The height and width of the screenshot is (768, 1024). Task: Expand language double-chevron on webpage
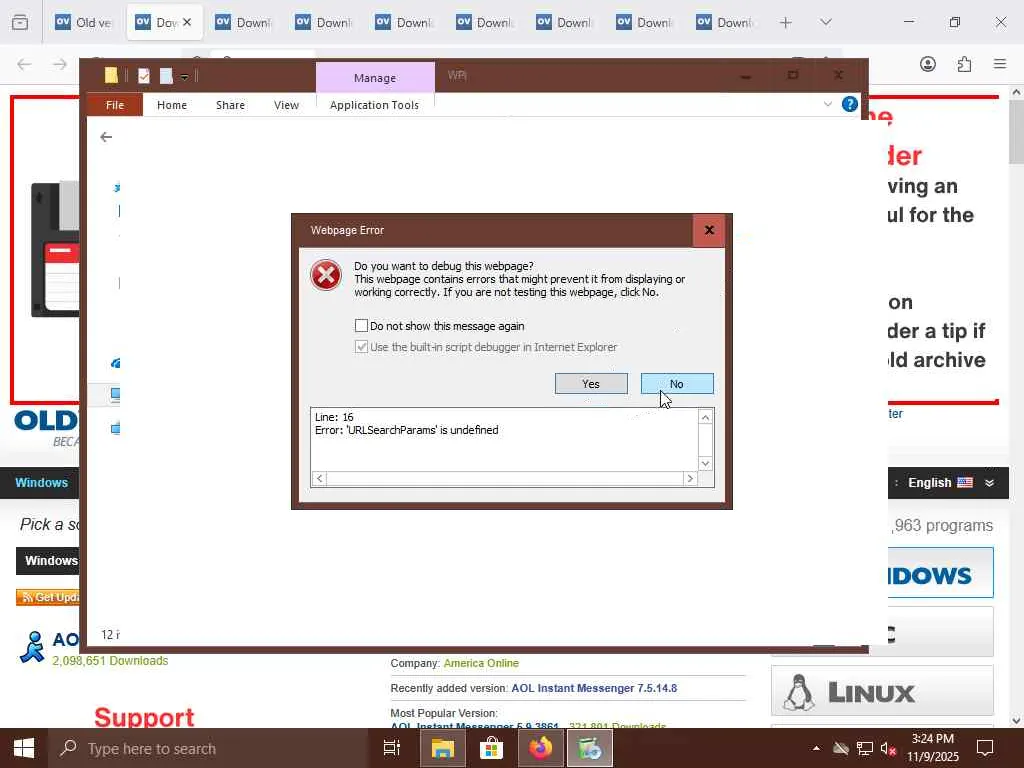tap(989, 483)
